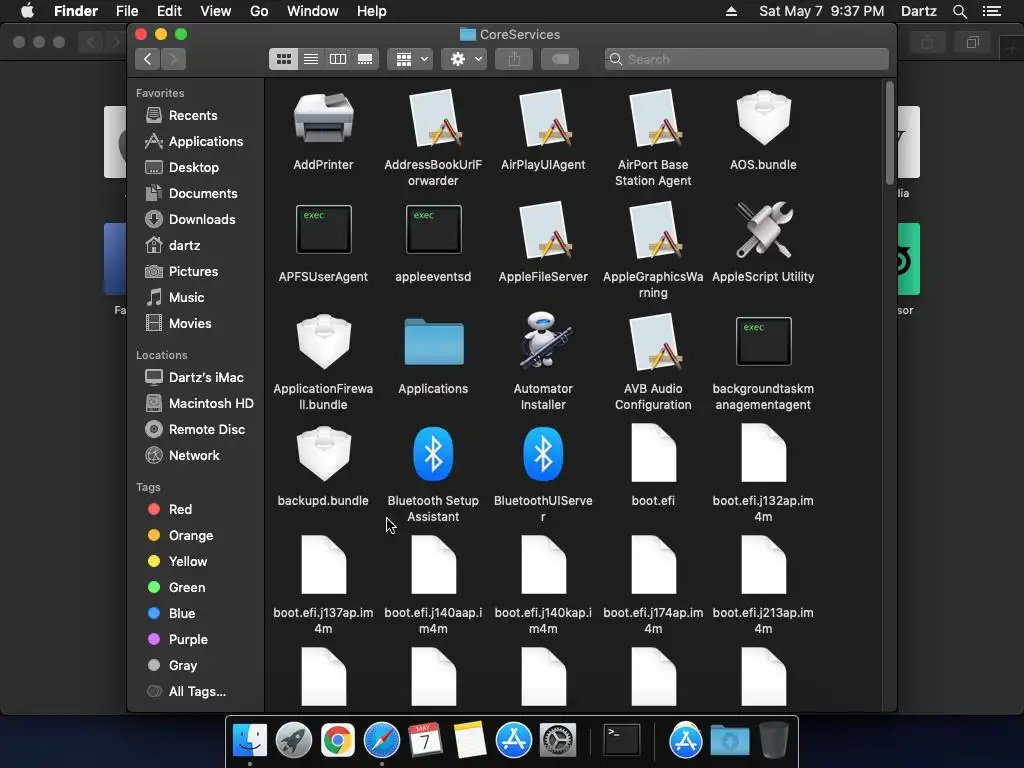Viewport: 1024px width, 768px height.
Task: Select the boot.efi.j140aap.im4m file
Action: [433, 566]
